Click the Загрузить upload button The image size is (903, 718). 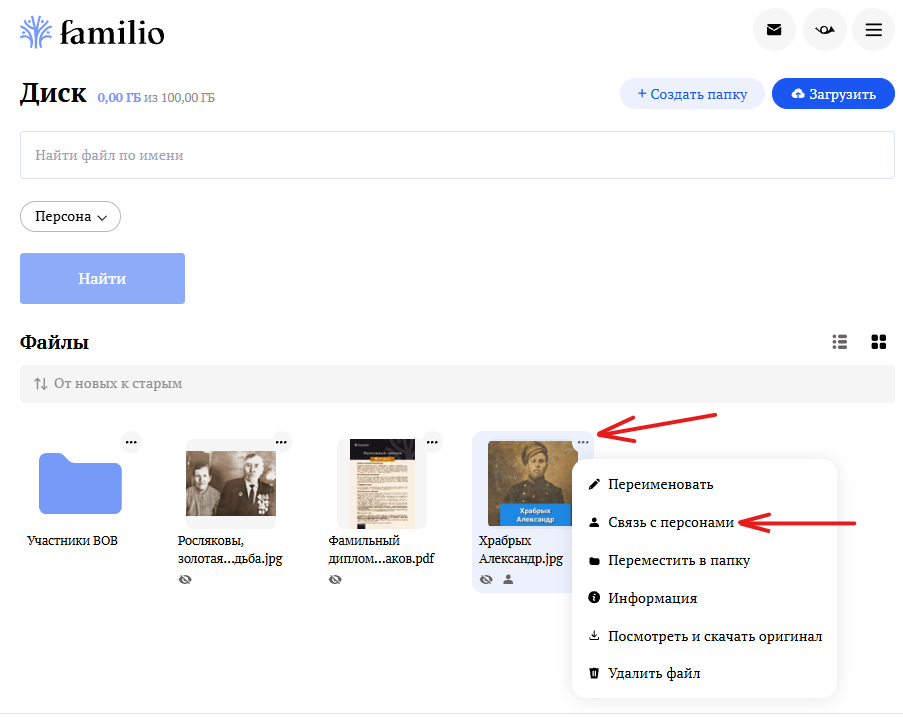tap(833, 93)
